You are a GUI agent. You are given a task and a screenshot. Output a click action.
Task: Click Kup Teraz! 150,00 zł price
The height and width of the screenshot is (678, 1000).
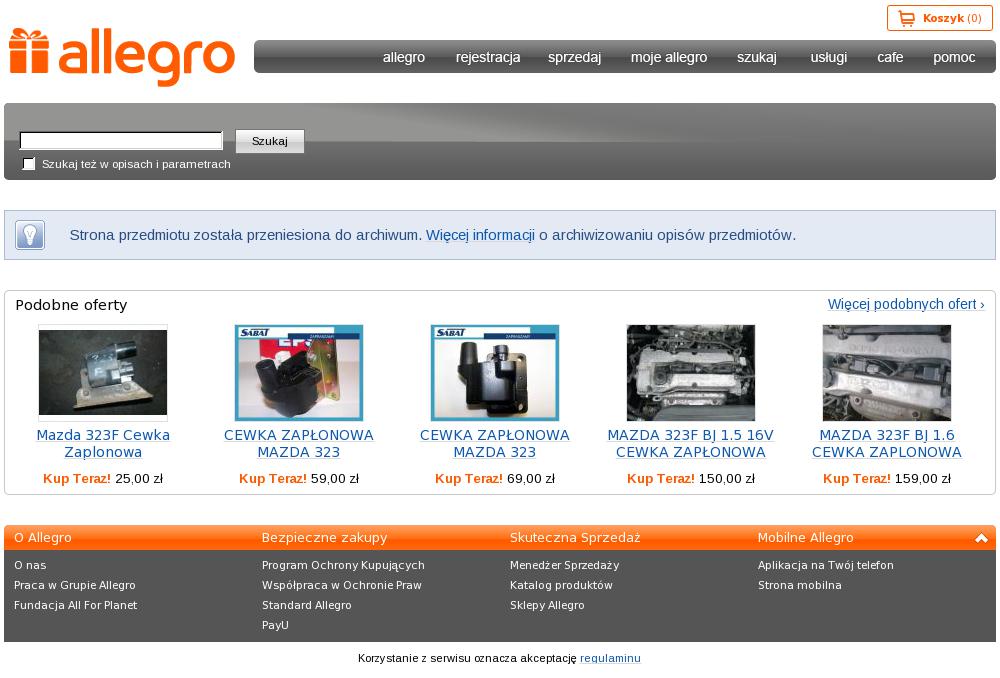pyautogui.click(x=691, y=478)
